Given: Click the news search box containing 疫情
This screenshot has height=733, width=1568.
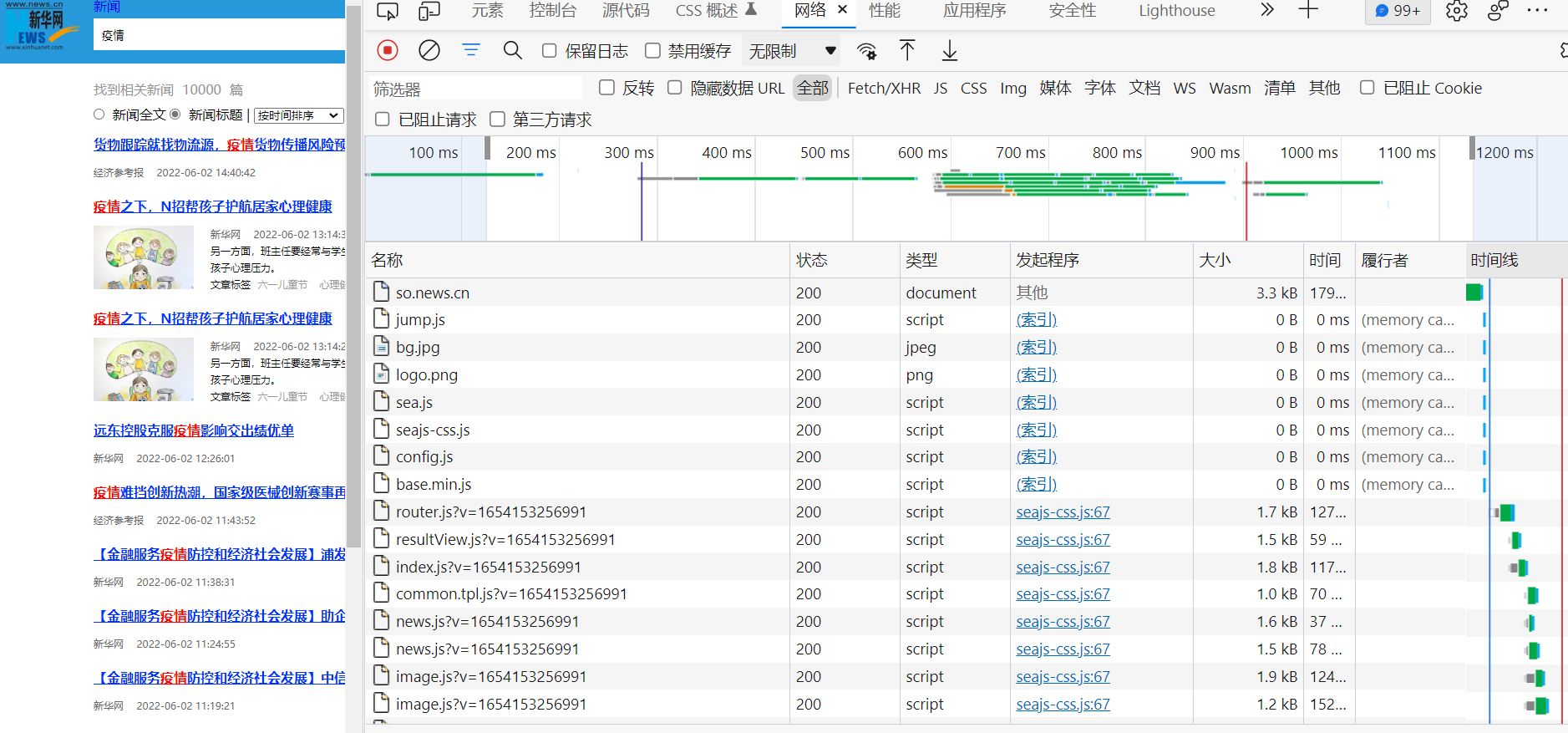Looking at the screenshot, I should point(219,35).
